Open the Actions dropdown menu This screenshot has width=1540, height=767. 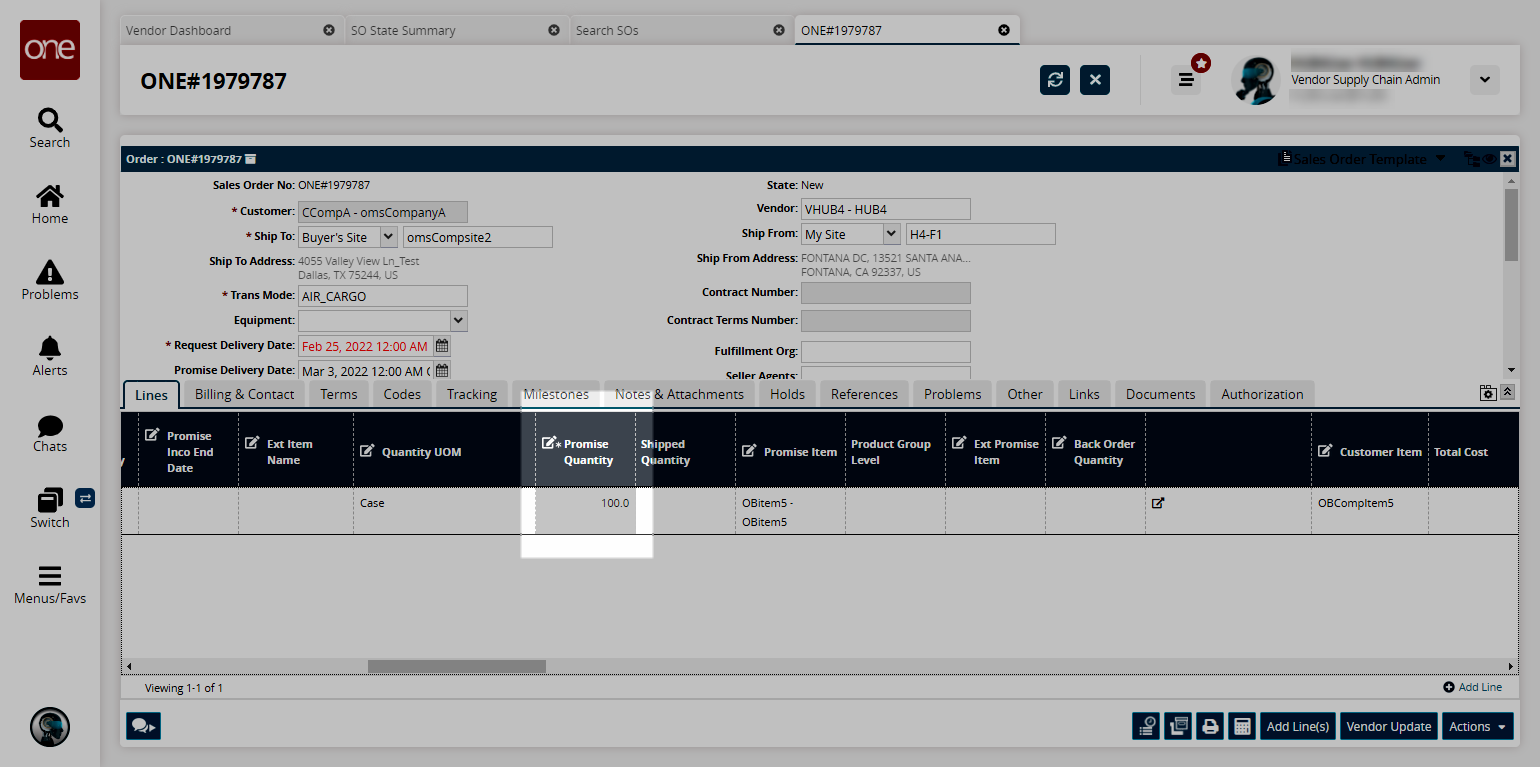tap(1478, 726)
